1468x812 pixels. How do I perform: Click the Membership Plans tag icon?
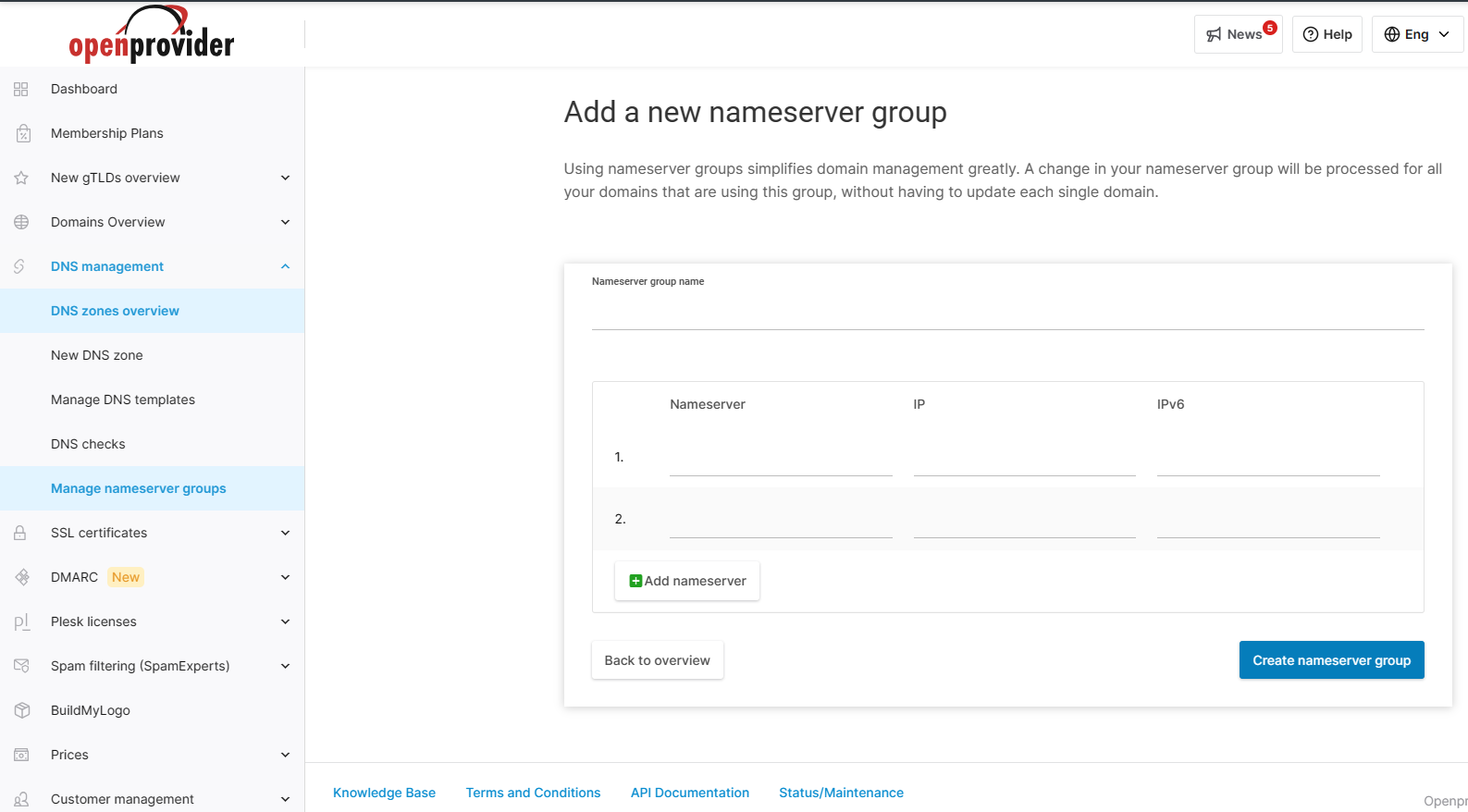pos(23,133)
